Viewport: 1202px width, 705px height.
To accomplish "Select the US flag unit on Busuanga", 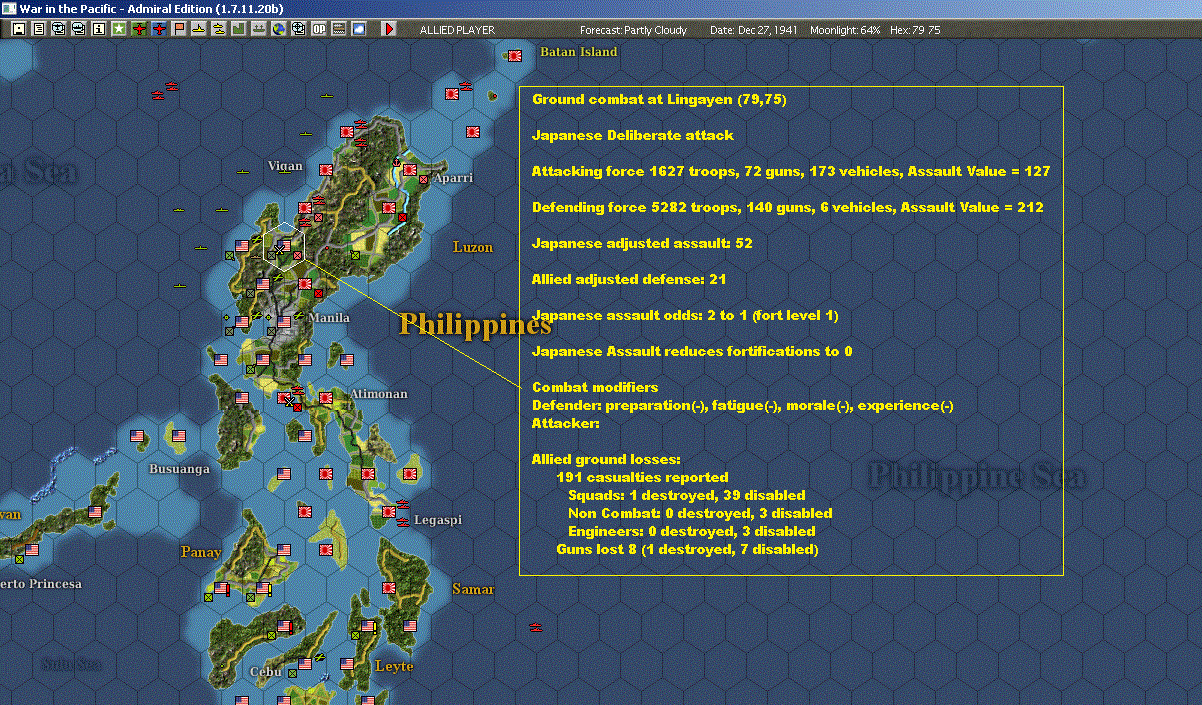I will [178, 437].
